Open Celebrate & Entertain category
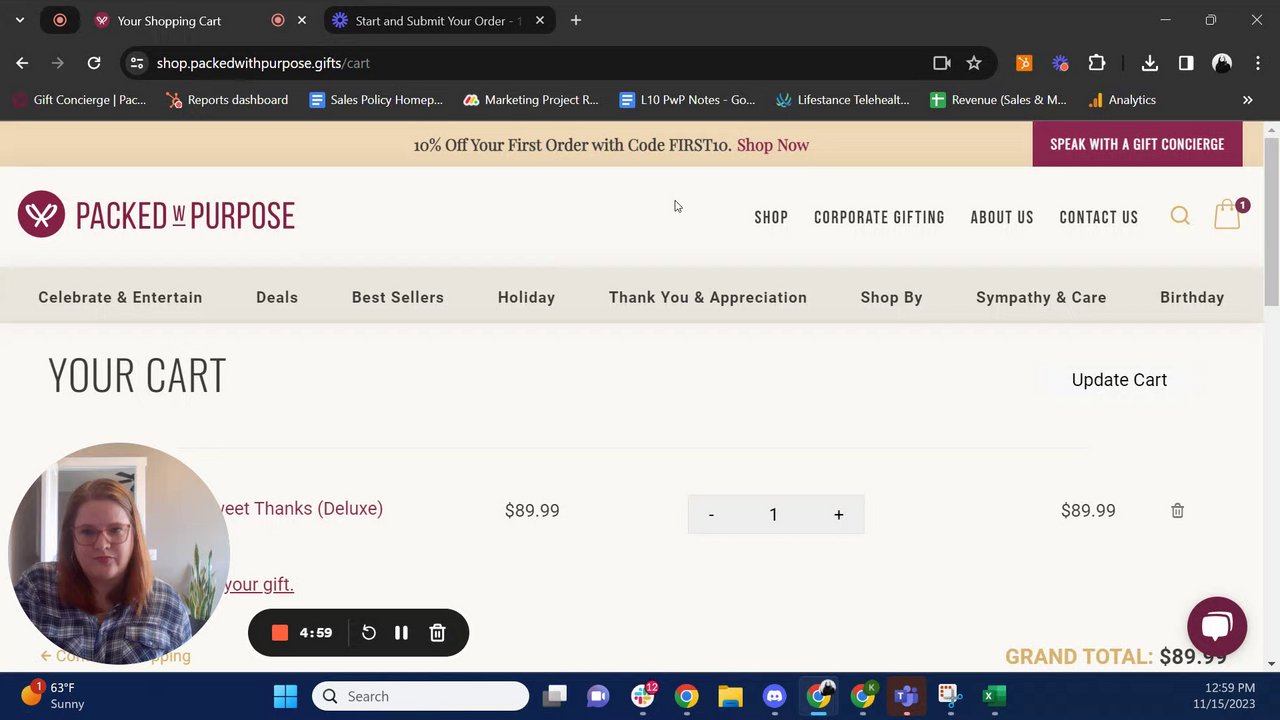Viewport: 1280px width, 720px height. click(120, 297)
